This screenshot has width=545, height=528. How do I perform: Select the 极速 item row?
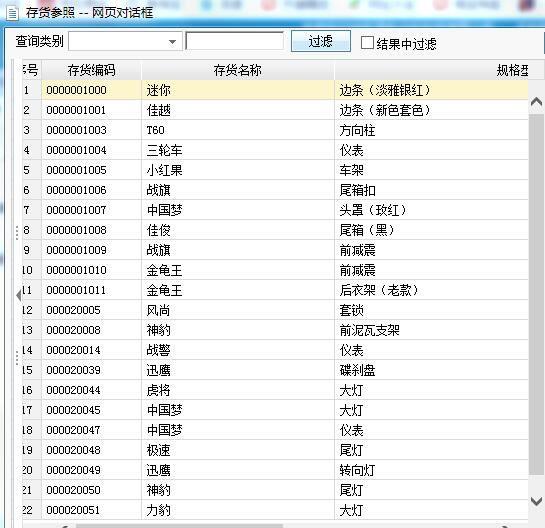click(275, 450)
